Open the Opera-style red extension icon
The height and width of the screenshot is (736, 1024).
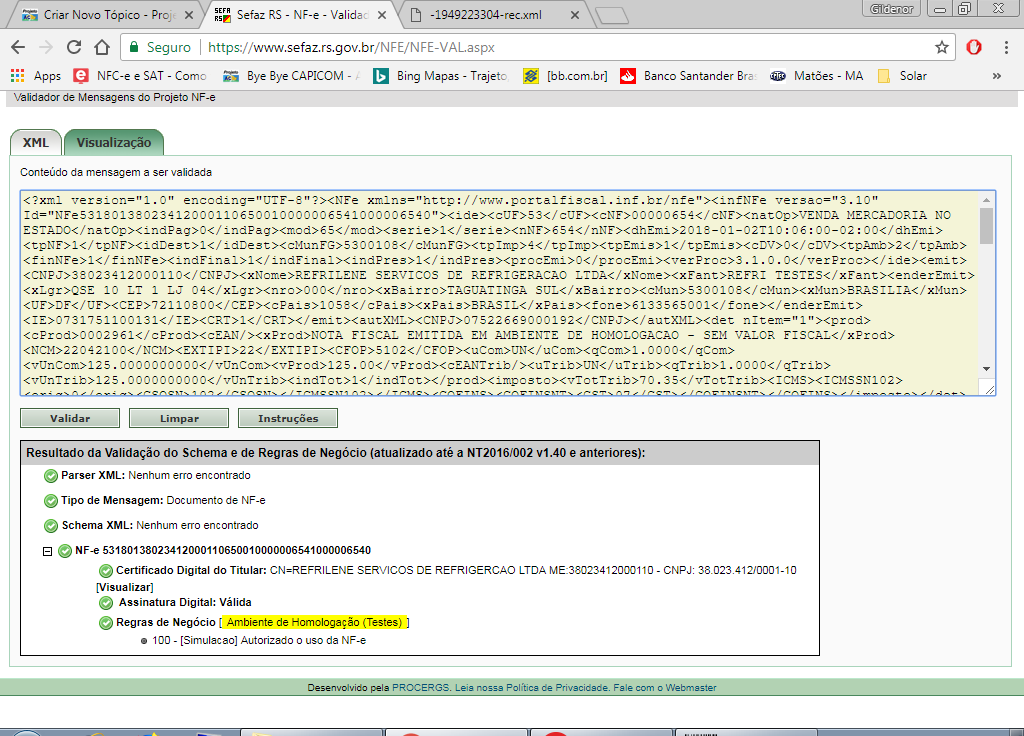pyautogui.click(x=974, y=47)
